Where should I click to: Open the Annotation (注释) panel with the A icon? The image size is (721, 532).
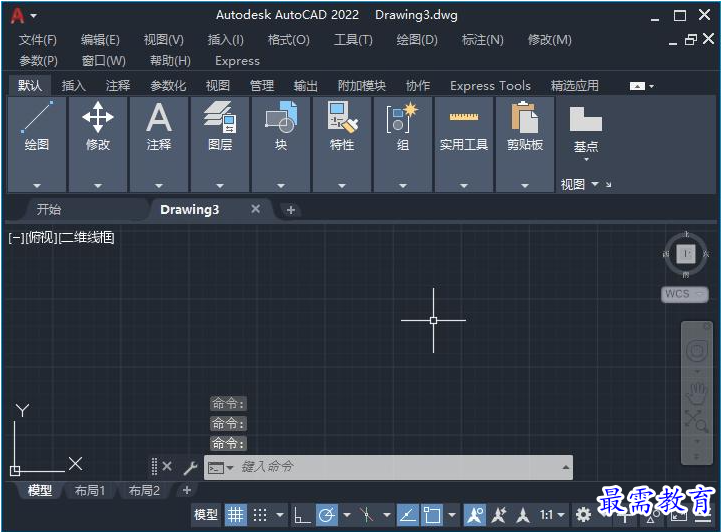click(159, 143)
